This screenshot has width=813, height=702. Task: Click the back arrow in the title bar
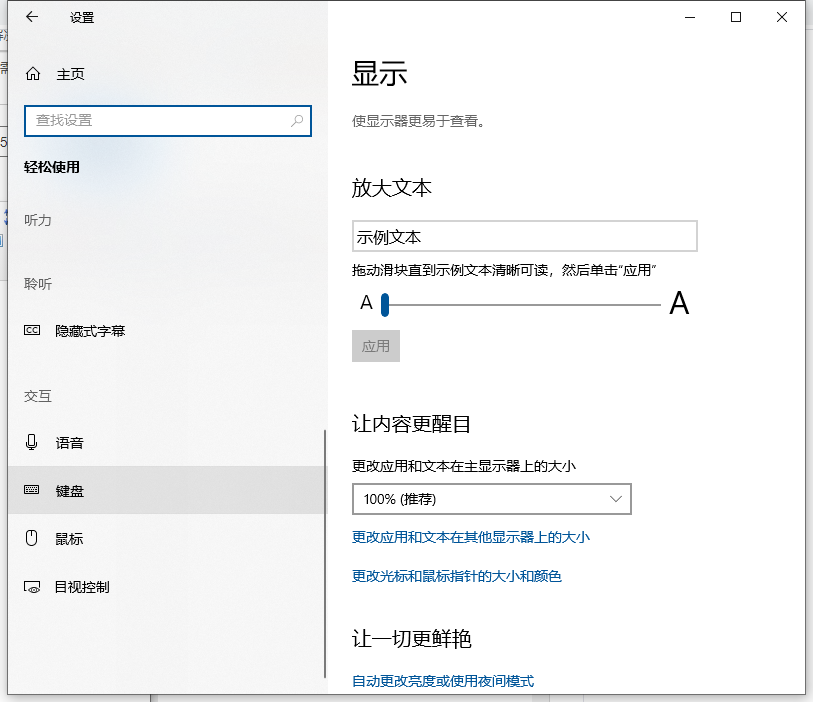tap(32, 17)
